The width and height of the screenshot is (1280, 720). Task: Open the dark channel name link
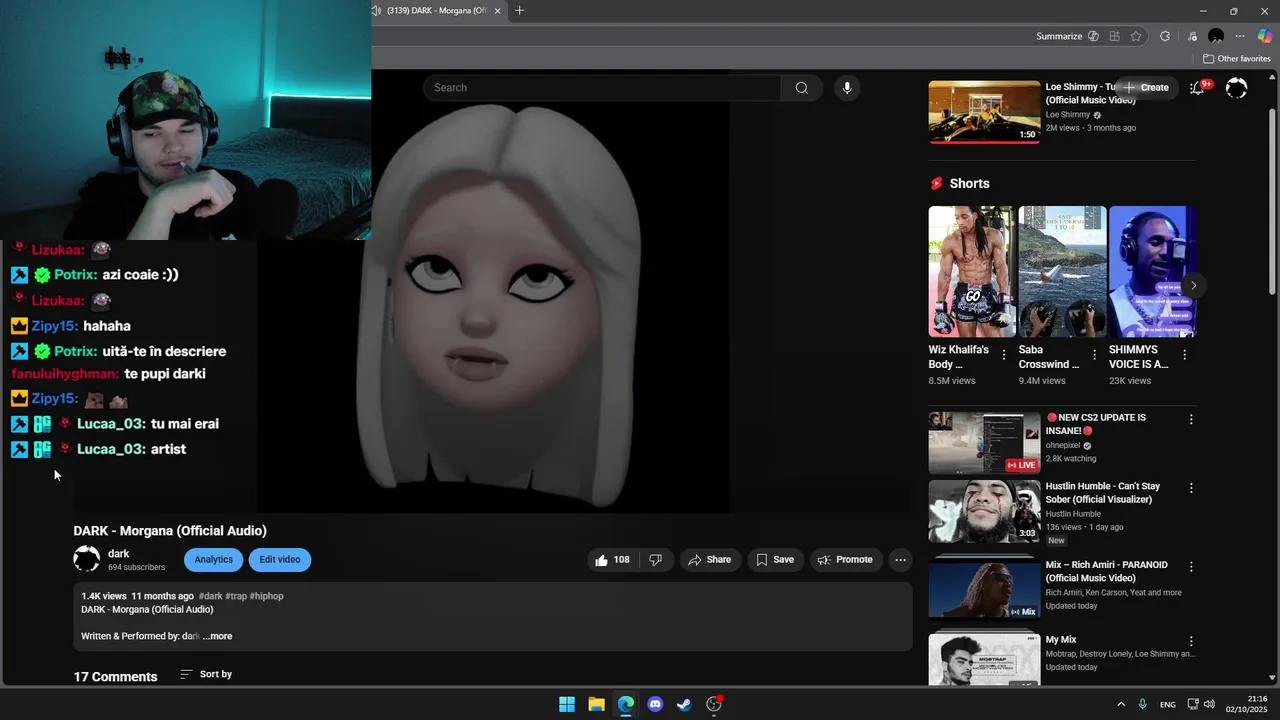[119, 554]
